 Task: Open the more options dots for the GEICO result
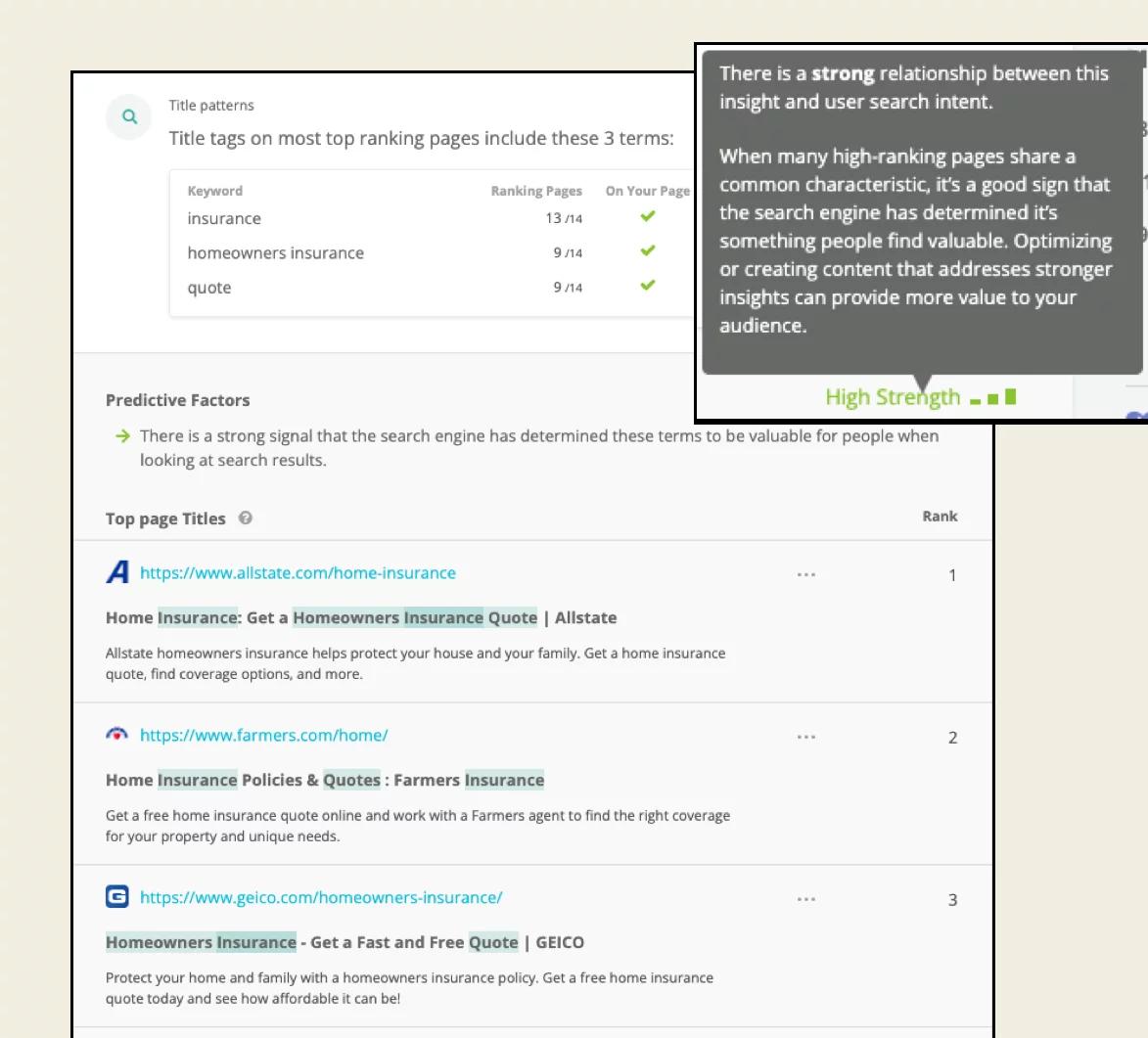806,900
